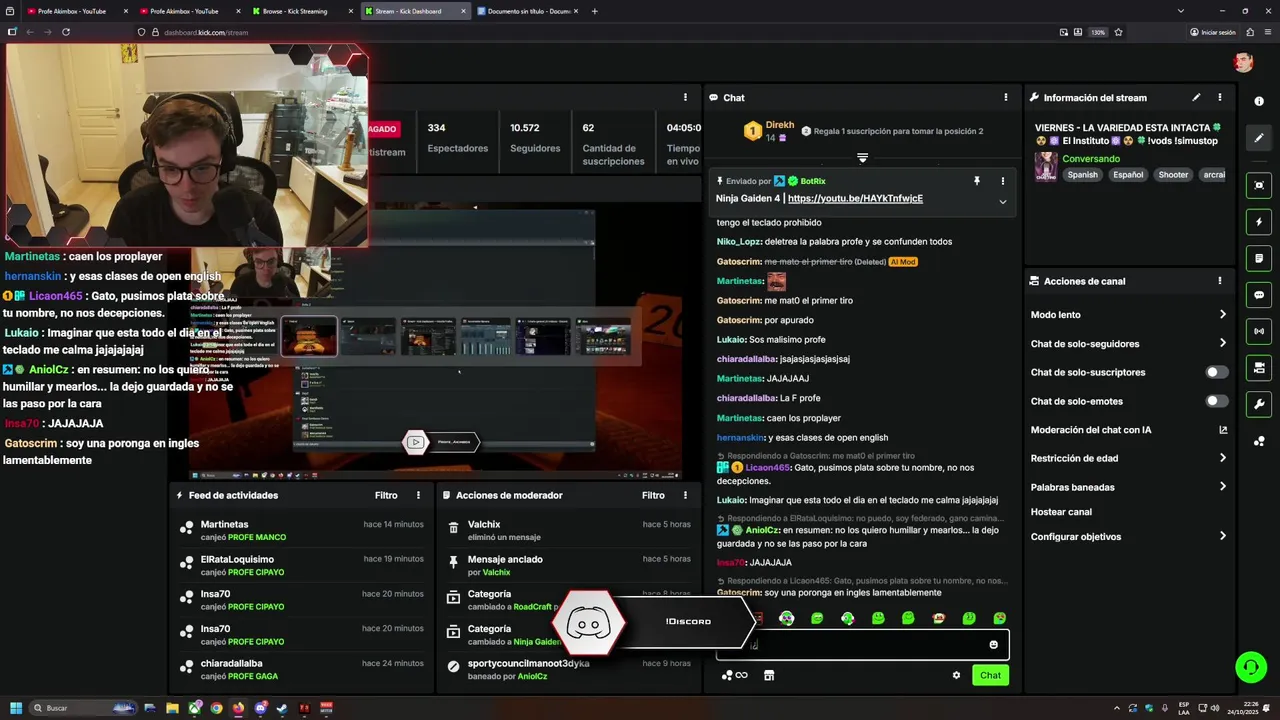This screenshot has width=1280, height=720.
Task: Expand Palabras baneadas options
Action: [x=1223, y=487]
